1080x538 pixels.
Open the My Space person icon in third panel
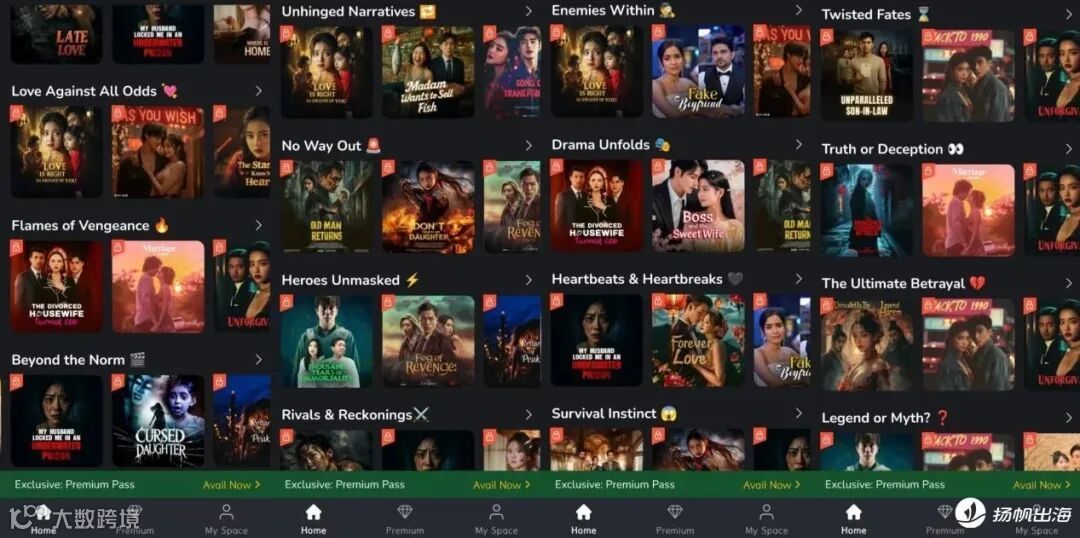pyautogui.click(x=766, y=512)
